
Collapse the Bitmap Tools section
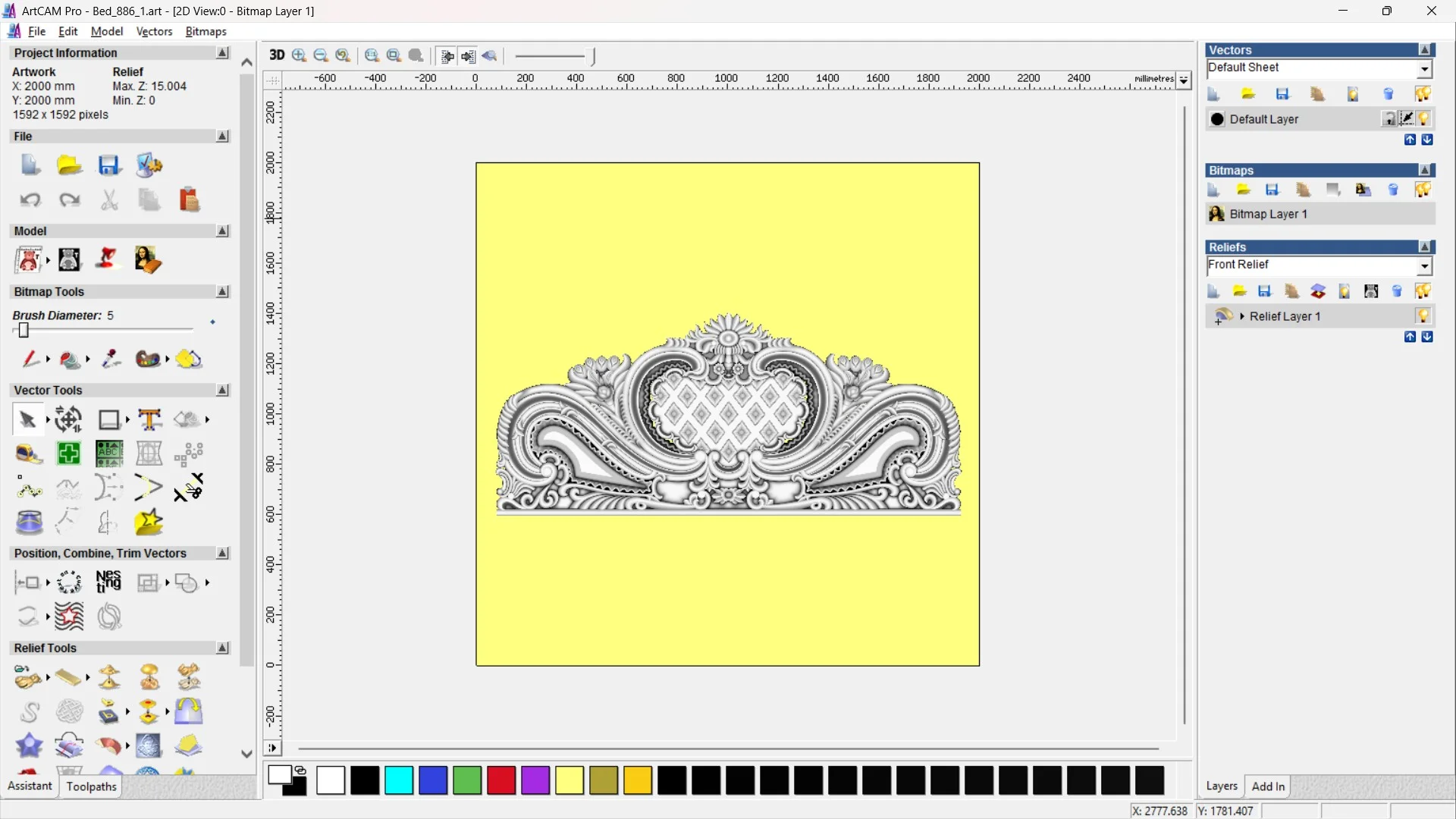pos(222,292)
